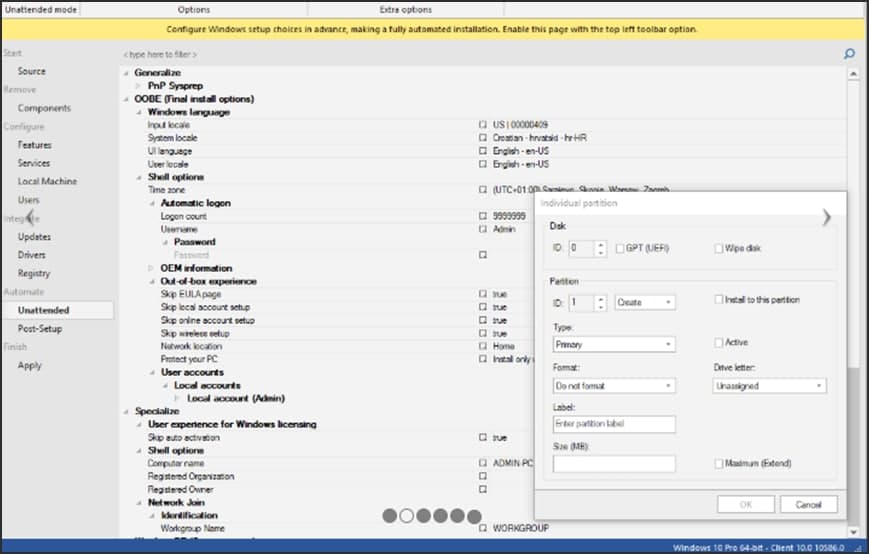The image size is (869, 554).
Task: Check Install to this partition
Action: (x=718, y=300)
